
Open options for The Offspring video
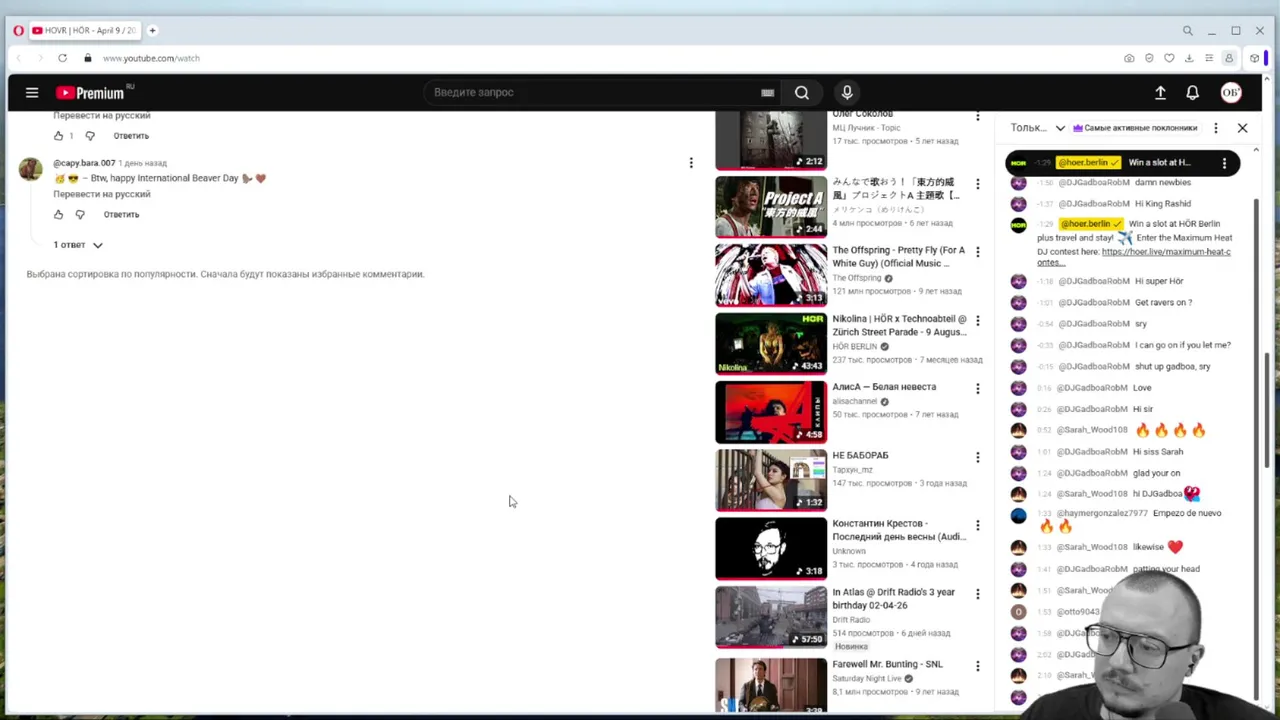[x=977, y=252]
